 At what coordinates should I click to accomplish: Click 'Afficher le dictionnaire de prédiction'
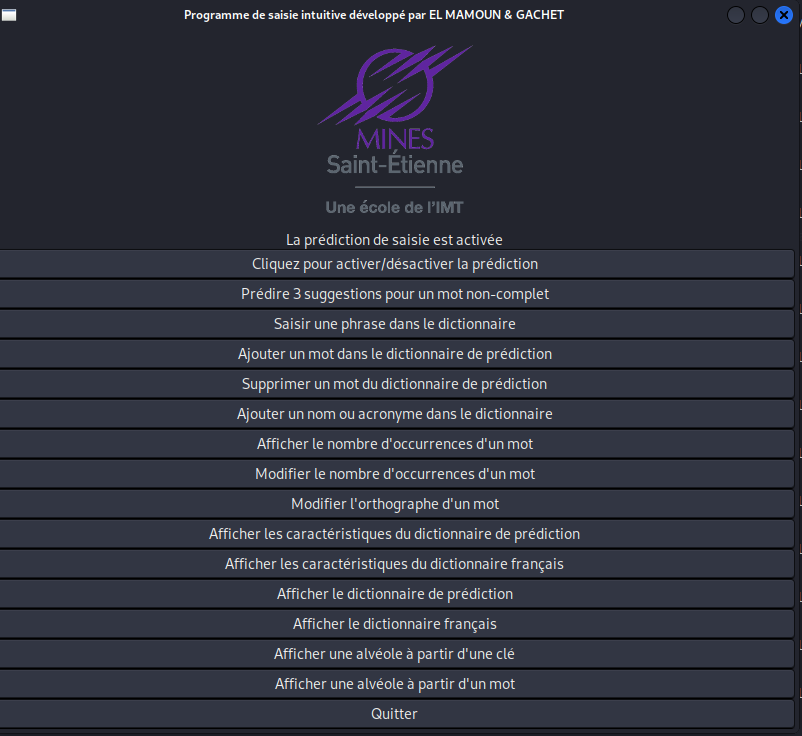tap(395, 594)
